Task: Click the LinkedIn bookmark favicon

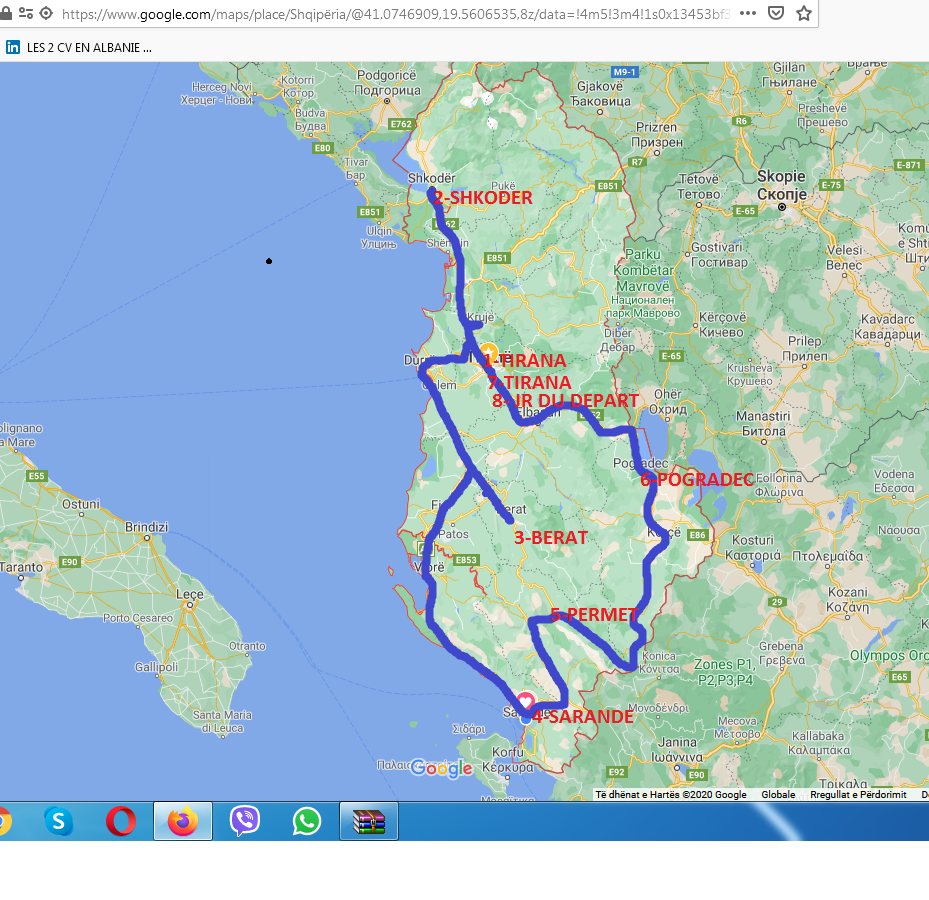Action: click(13, 47)
